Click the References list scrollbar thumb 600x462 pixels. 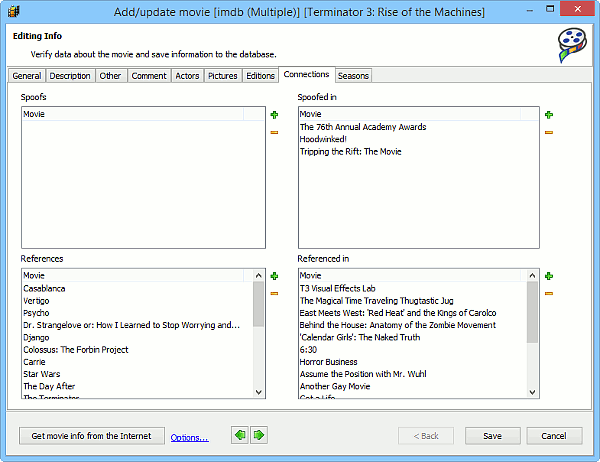pyautogui.click(x=259, y=304)
